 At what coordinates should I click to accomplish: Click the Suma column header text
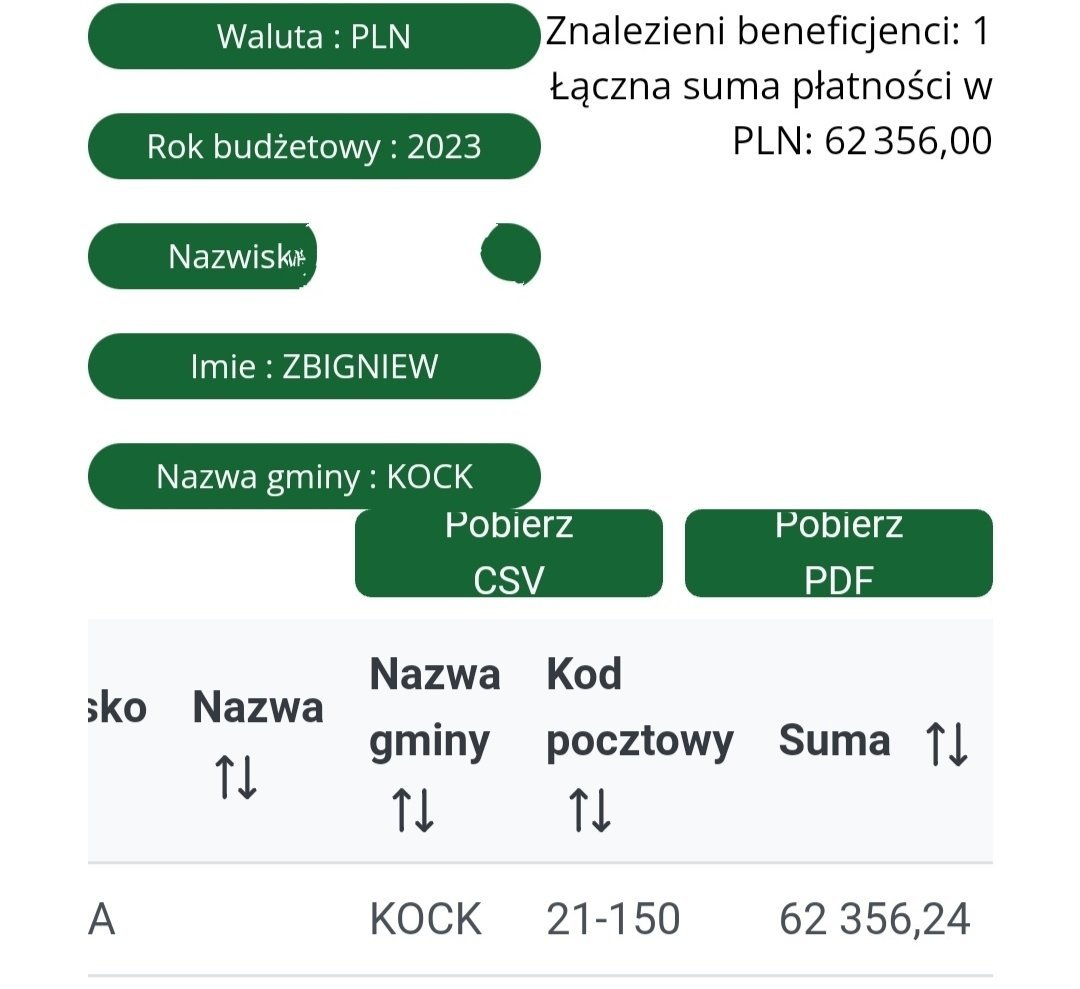(834, 742)
